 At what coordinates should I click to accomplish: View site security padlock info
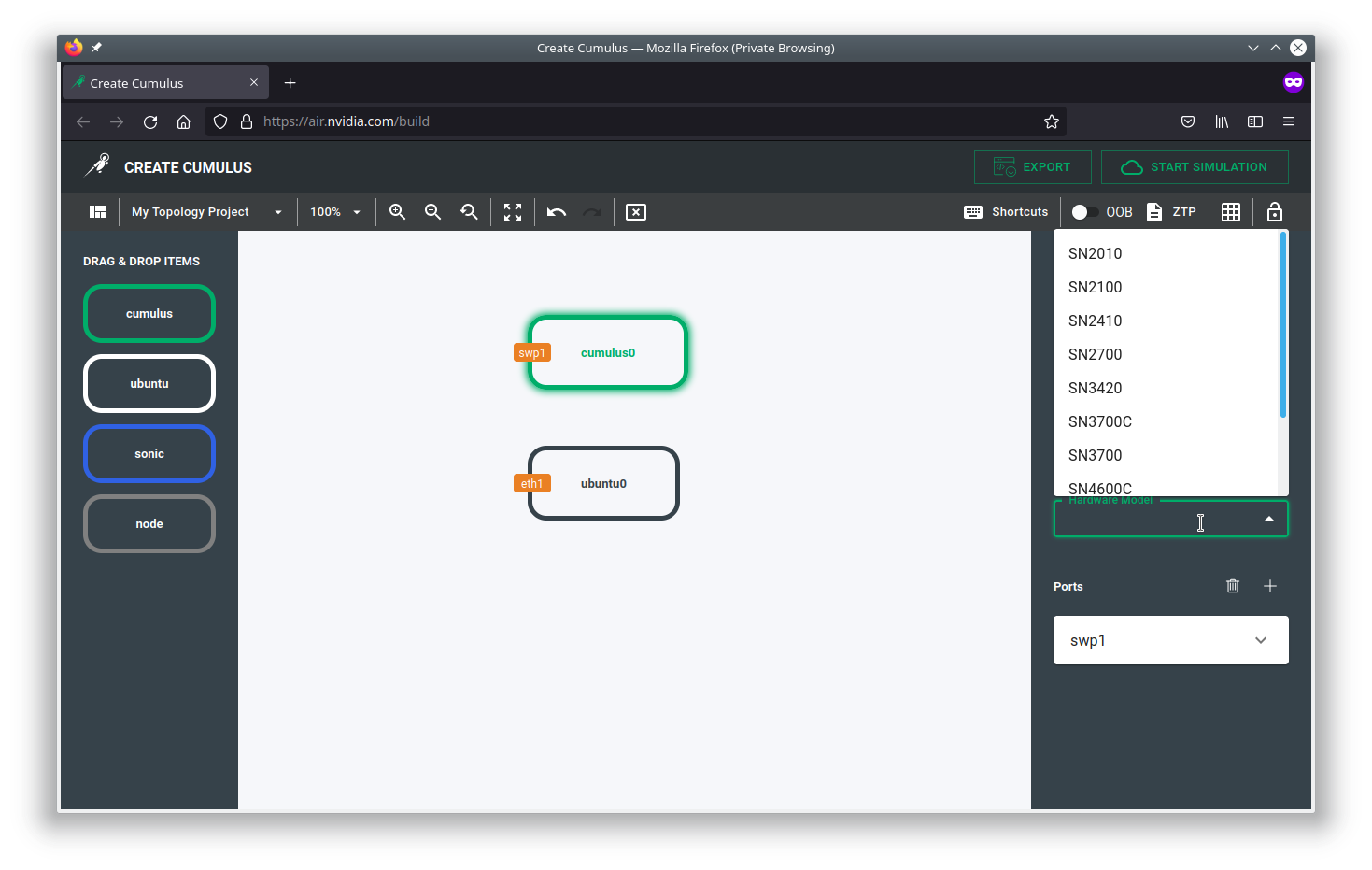pos(247,121)
